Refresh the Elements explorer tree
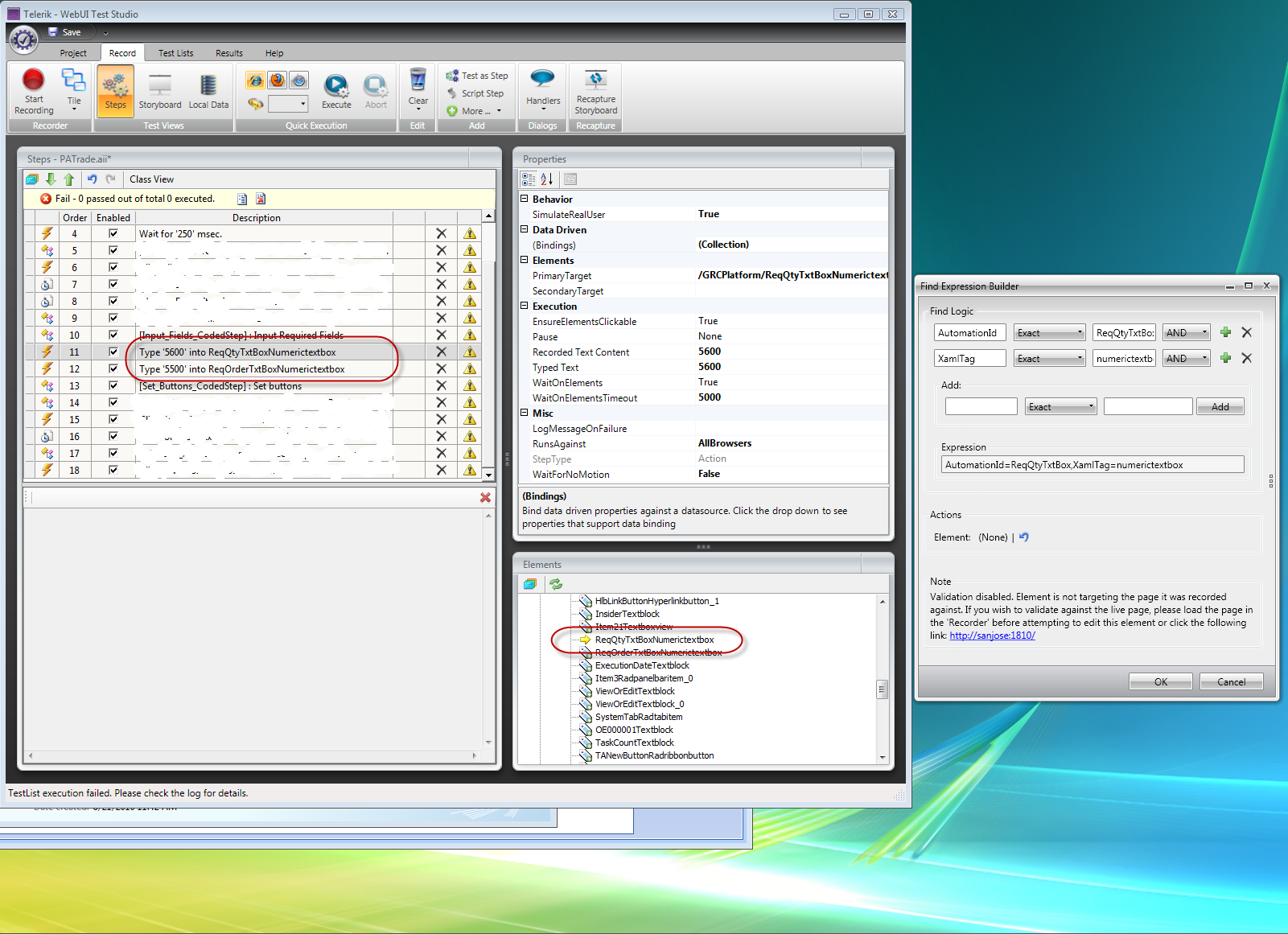This screenshot has width=1288, height=934. (x=556, y=584)
